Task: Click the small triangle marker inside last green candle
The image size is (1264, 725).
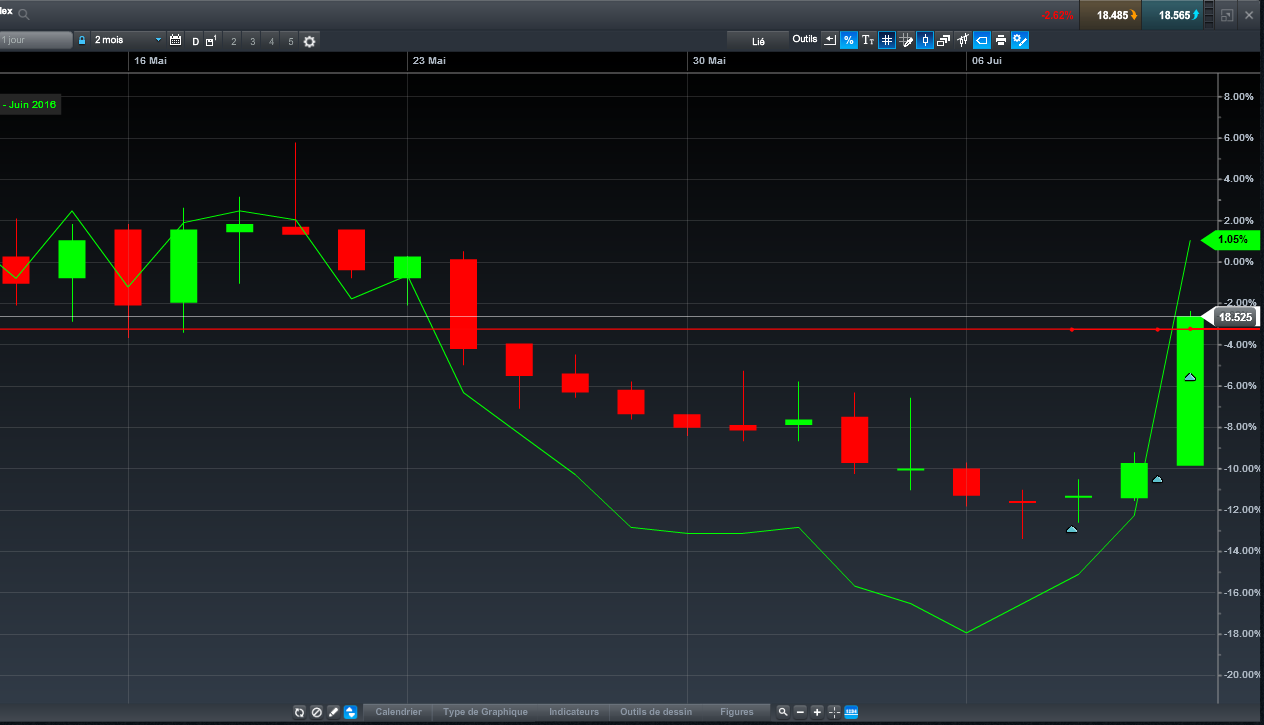Action: pyautogui.click(x=1190, y=377)
